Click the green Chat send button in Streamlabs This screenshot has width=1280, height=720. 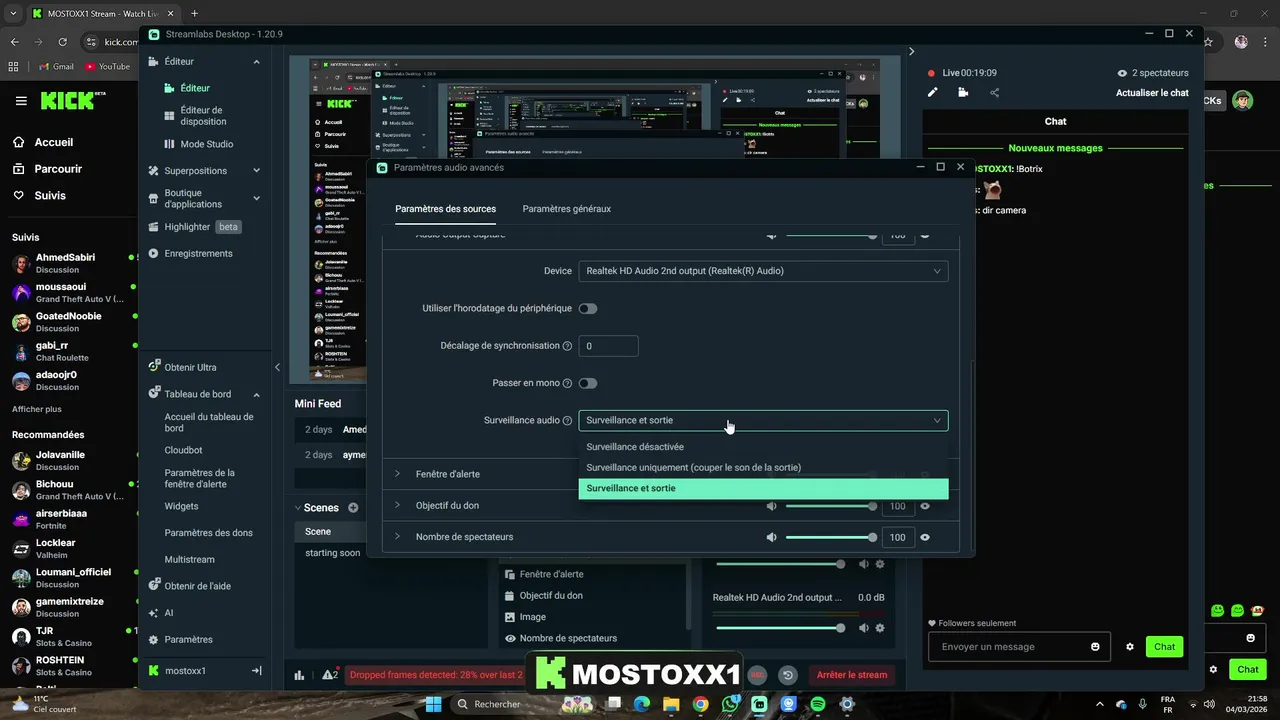tap(1164, 647)
